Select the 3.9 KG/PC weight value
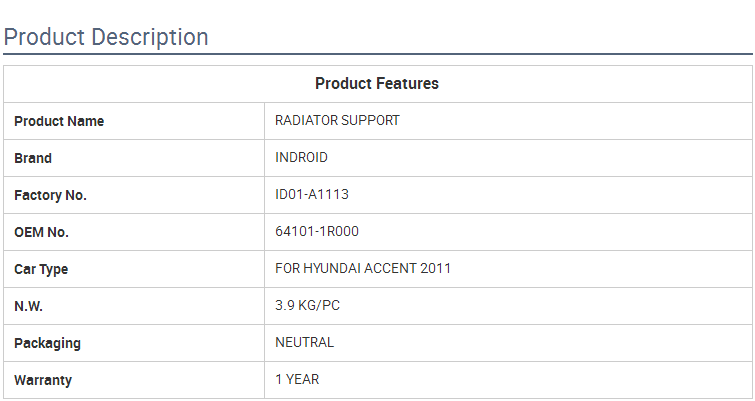This screenshot has height=401, width=755. pos(307,305)
